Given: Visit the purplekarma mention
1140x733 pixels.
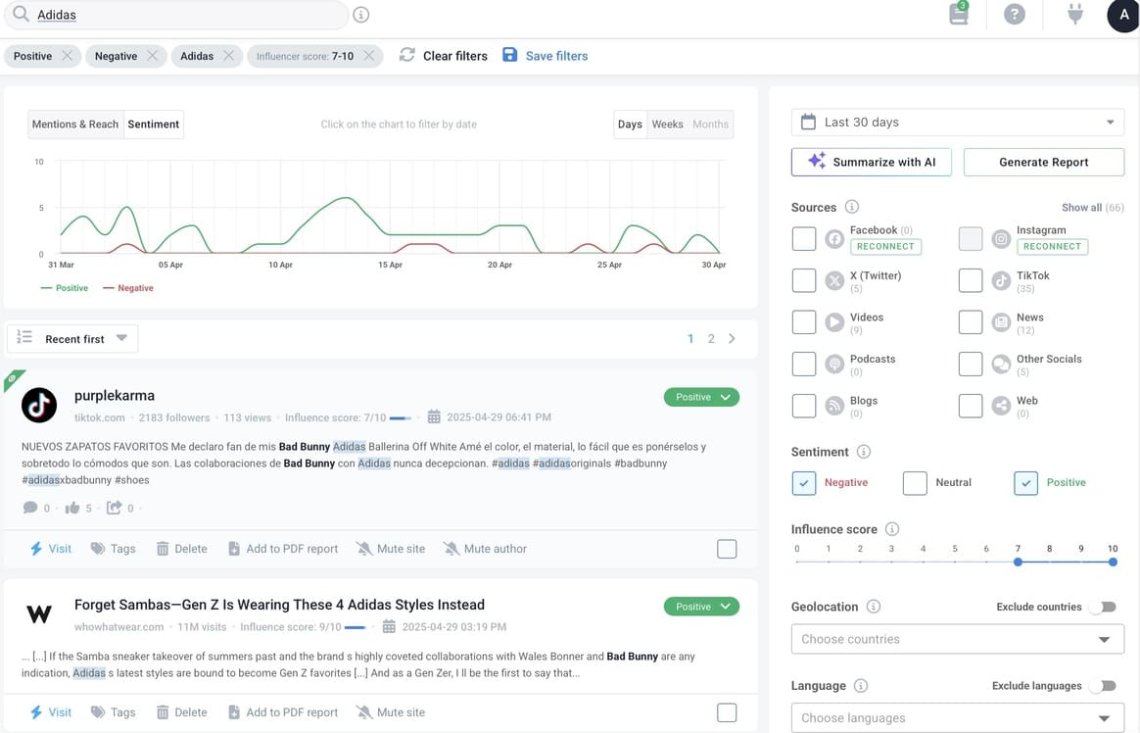Looking at the screenshot, I should coord(51,549).
